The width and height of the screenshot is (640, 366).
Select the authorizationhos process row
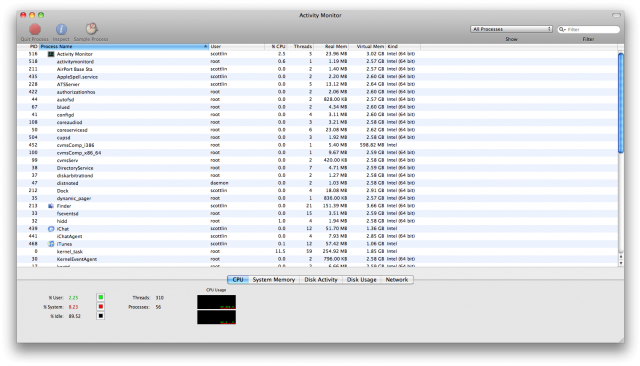tap(317, 92)
